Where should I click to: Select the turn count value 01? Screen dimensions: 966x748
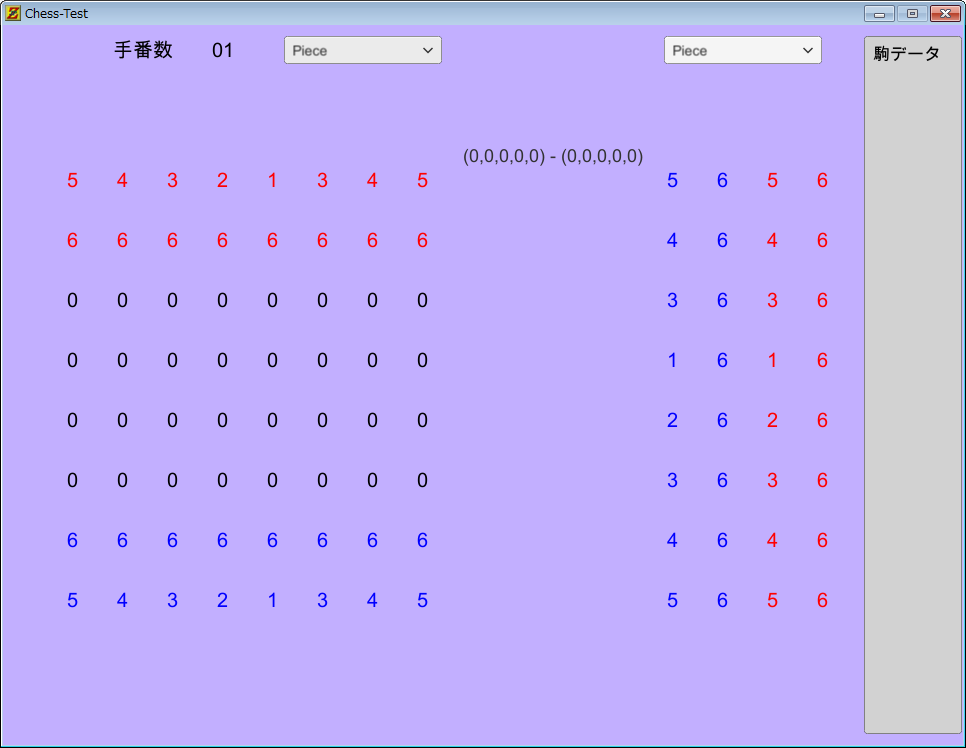(x=222, y=51)
